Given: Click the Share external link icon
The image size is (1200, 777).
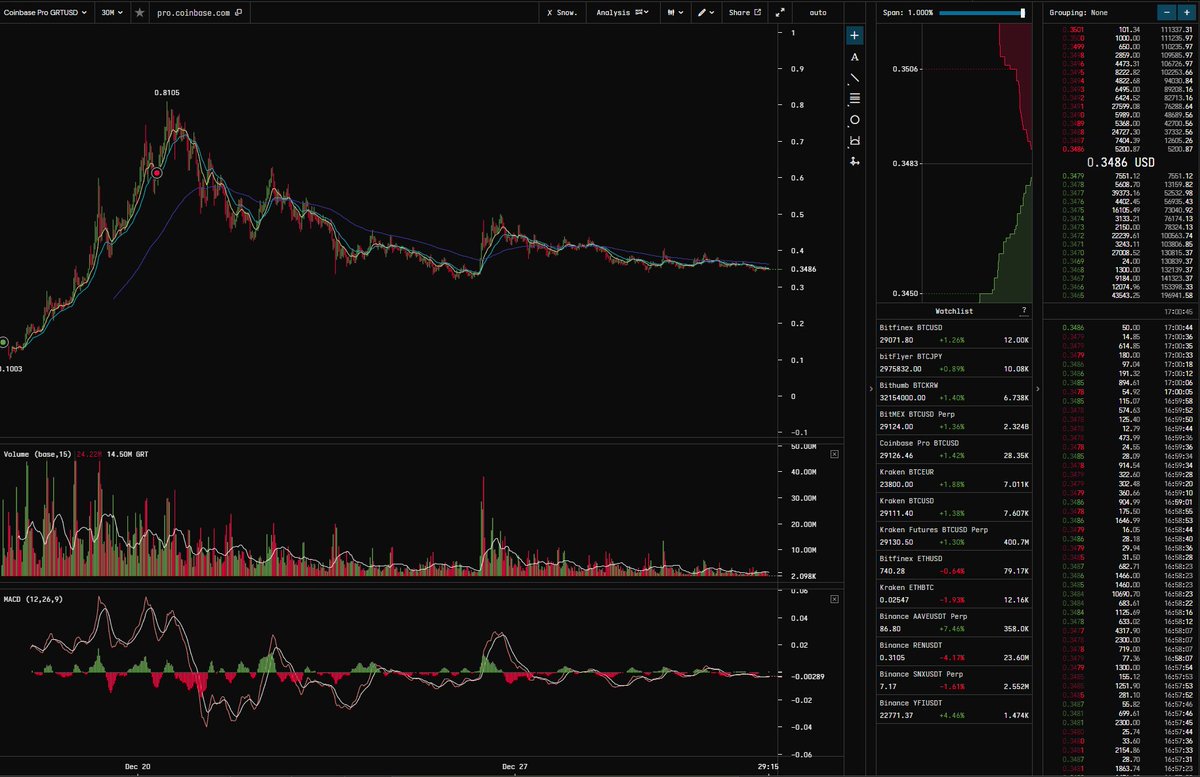Looking at the screenshot, I should [757, 13].
